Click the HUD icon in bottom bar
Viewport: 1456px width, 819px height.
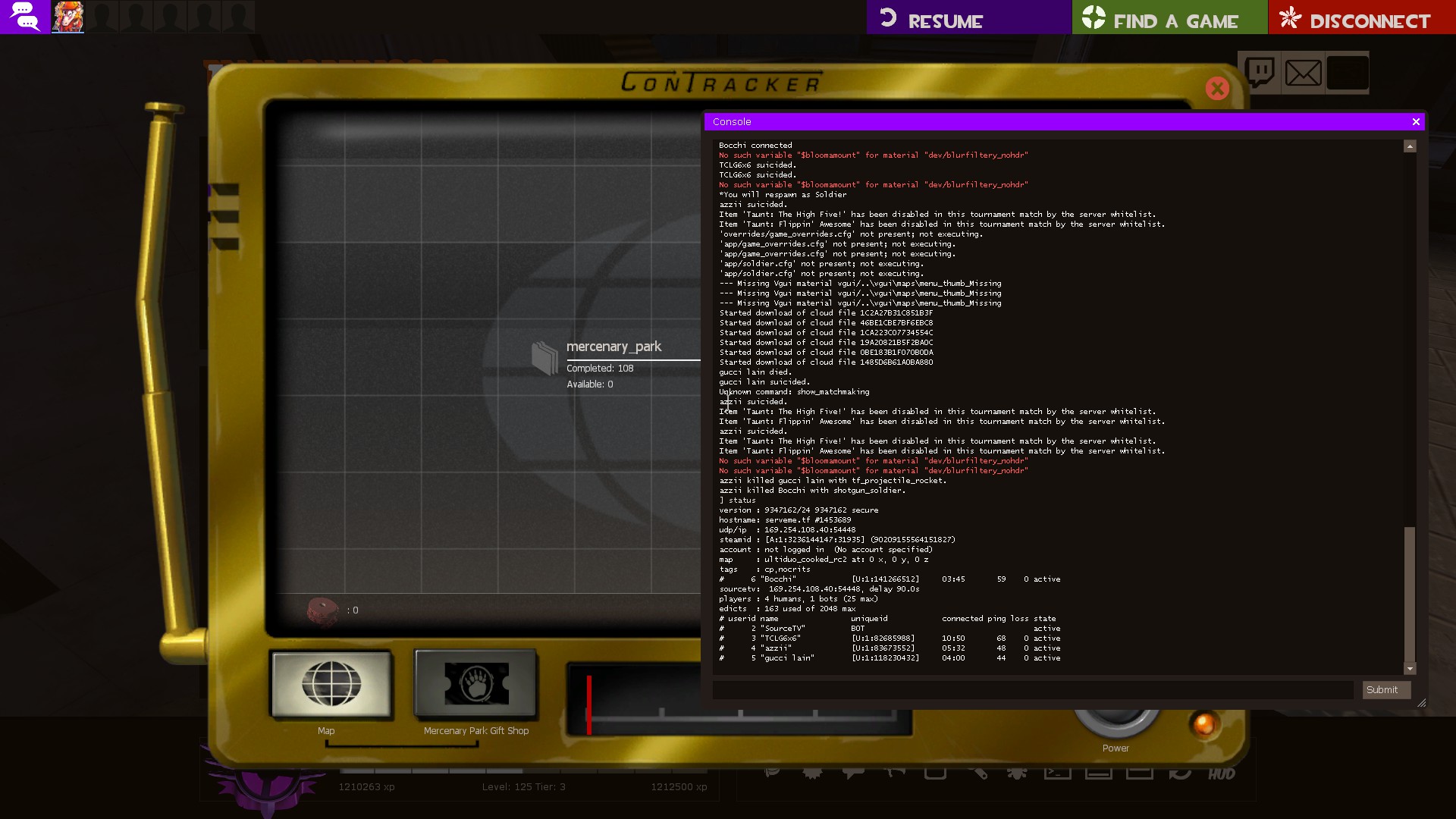point(1221,773)
